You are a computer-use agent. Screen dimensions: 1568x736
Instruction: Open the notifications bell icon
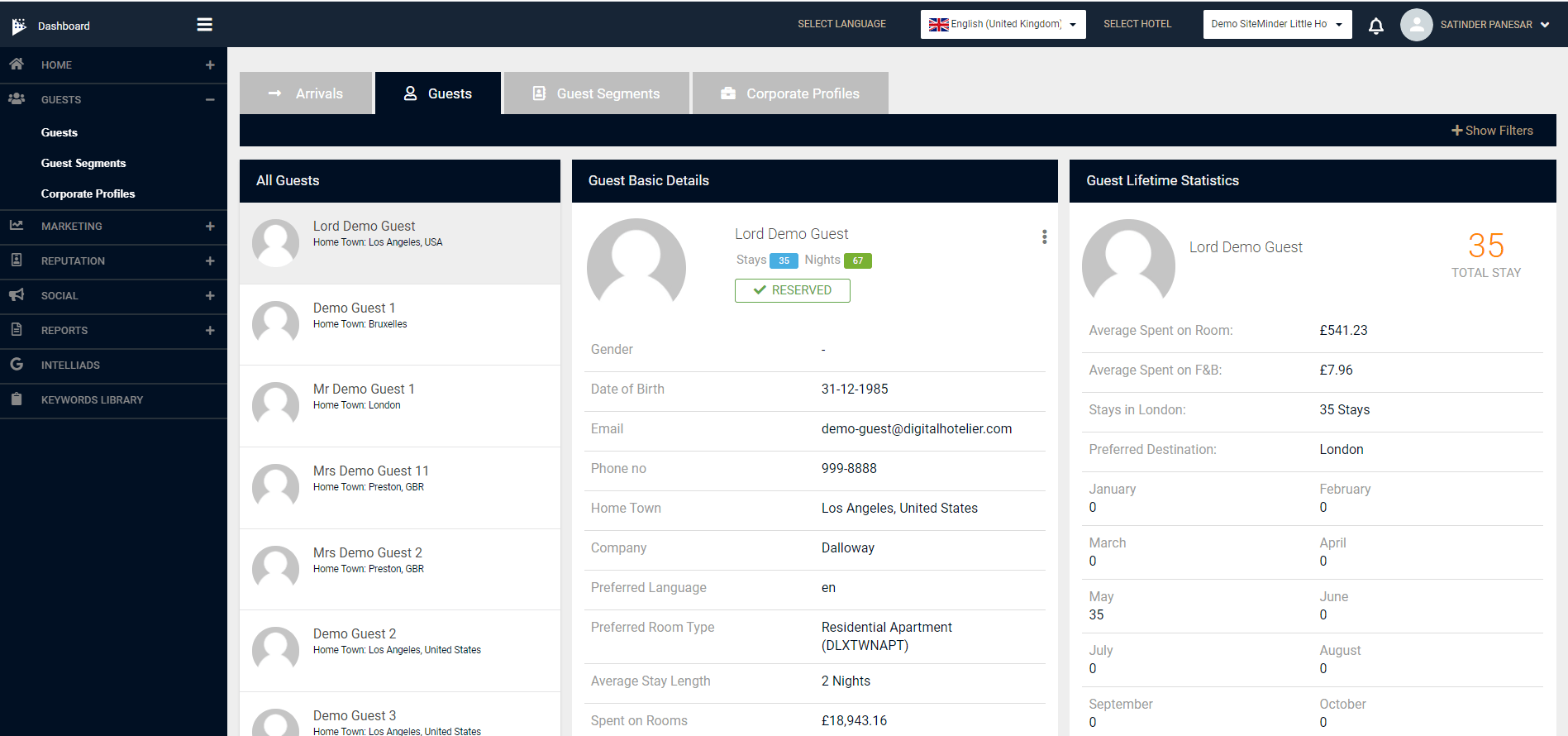pyautogui.click(x=1376, y=26)
